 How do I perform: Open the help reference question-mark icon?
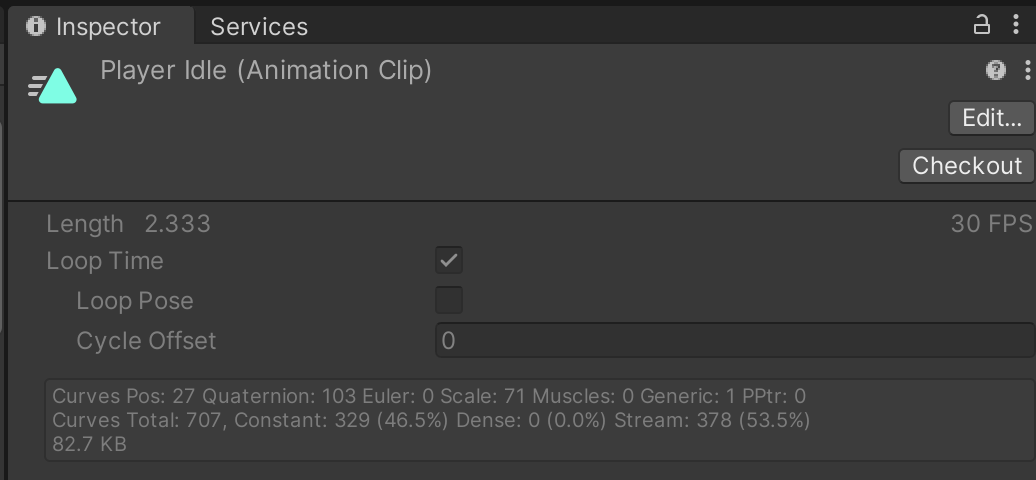pos(995,70)
